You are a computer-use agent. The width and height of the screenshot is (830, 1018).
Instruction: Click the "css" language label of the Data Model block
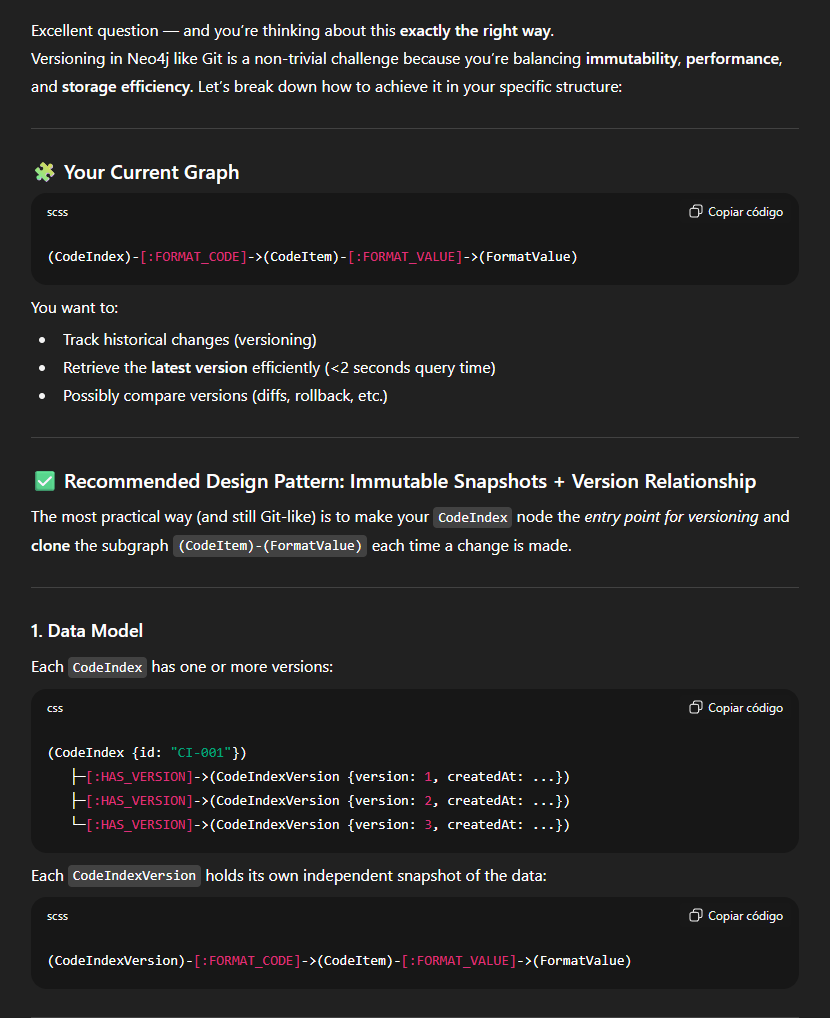[55, 708]
